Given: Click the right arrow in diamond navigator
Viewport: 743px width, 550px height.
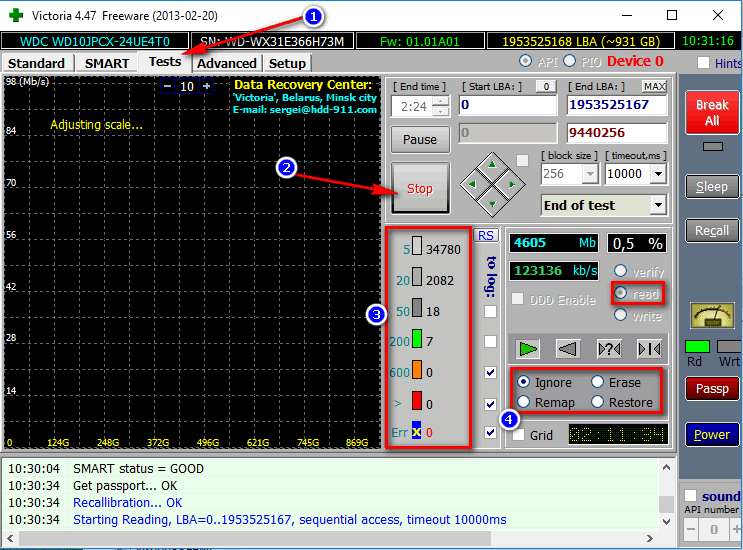Looking at the screenshot, I should 512,185.
